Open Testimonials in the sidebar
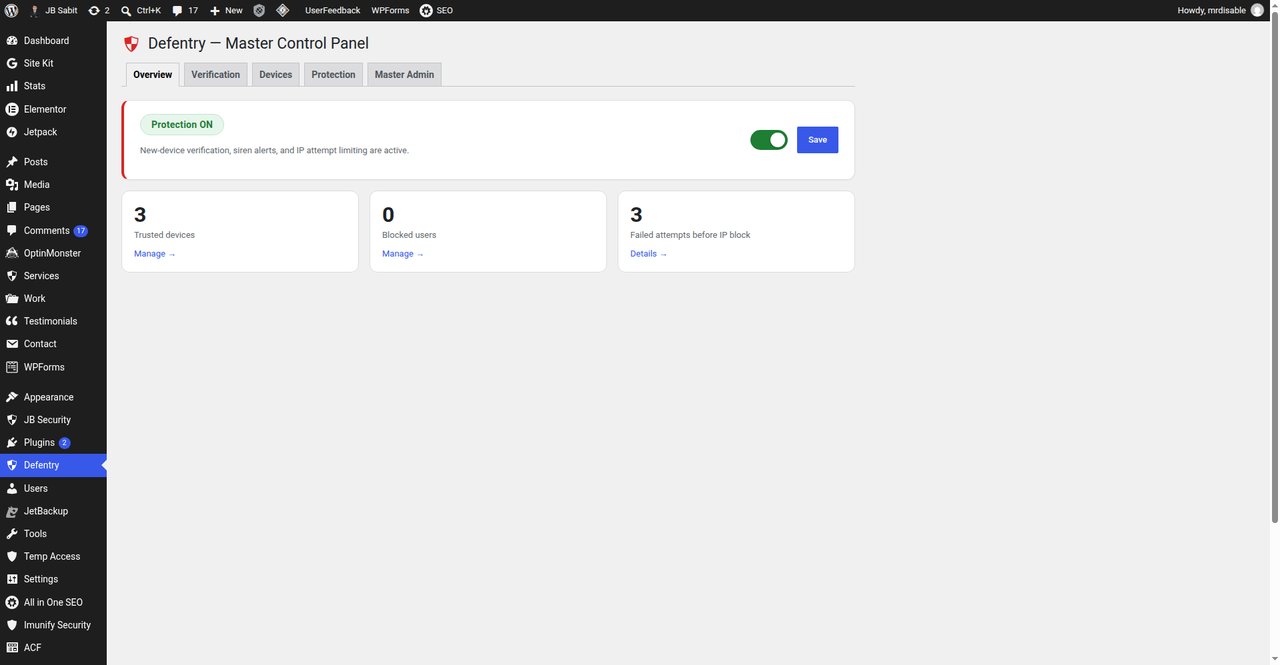Viewport: 1280px width, 665px height. tap(53, 321)
